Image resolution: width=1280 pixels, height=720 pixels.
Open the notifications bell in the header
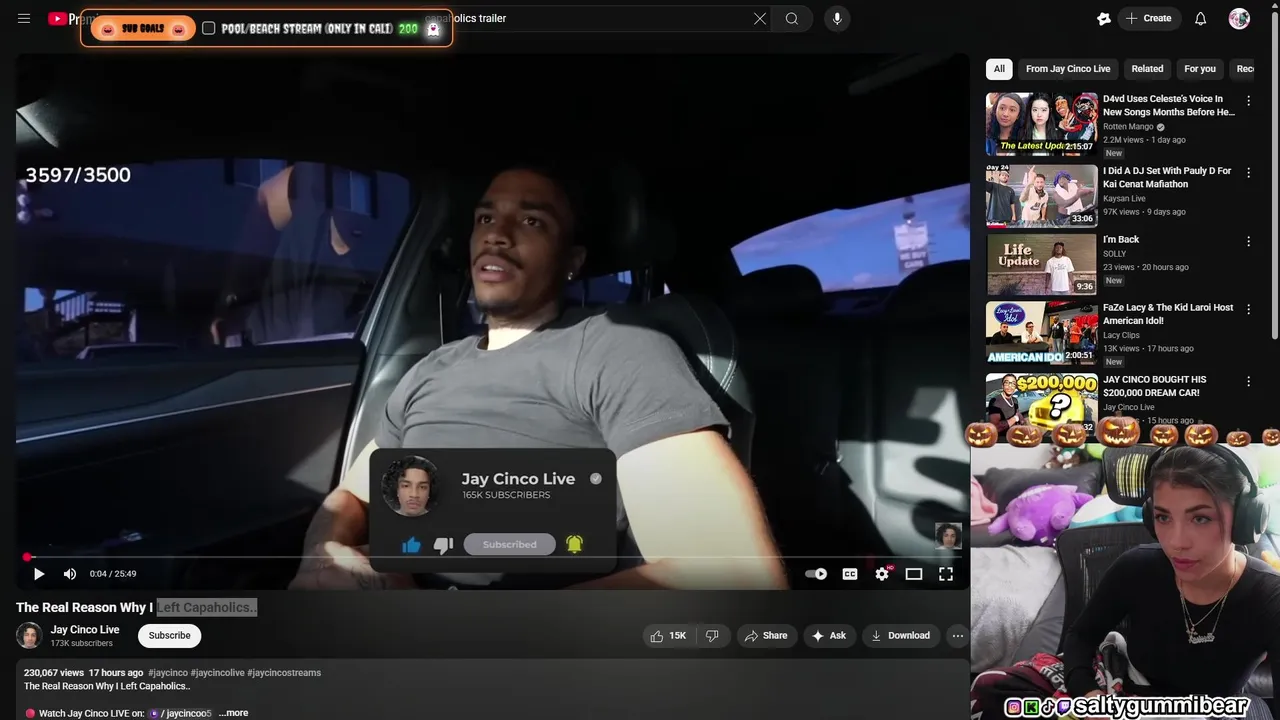coord(1201,18)
